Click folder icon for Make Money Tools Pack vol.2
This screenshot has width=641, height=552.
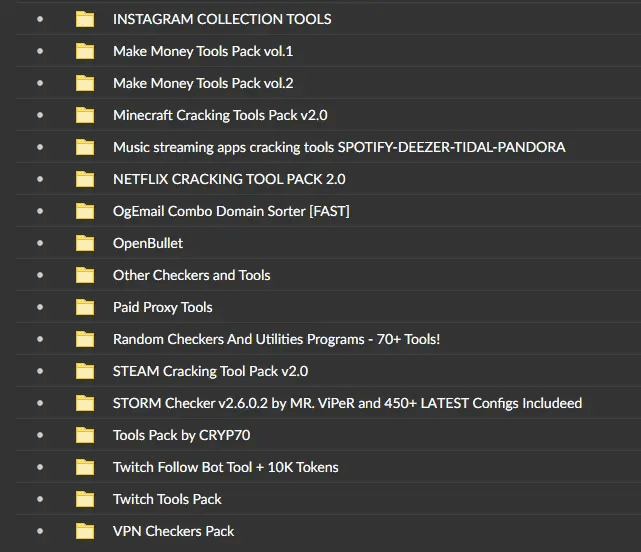(85, 83)
